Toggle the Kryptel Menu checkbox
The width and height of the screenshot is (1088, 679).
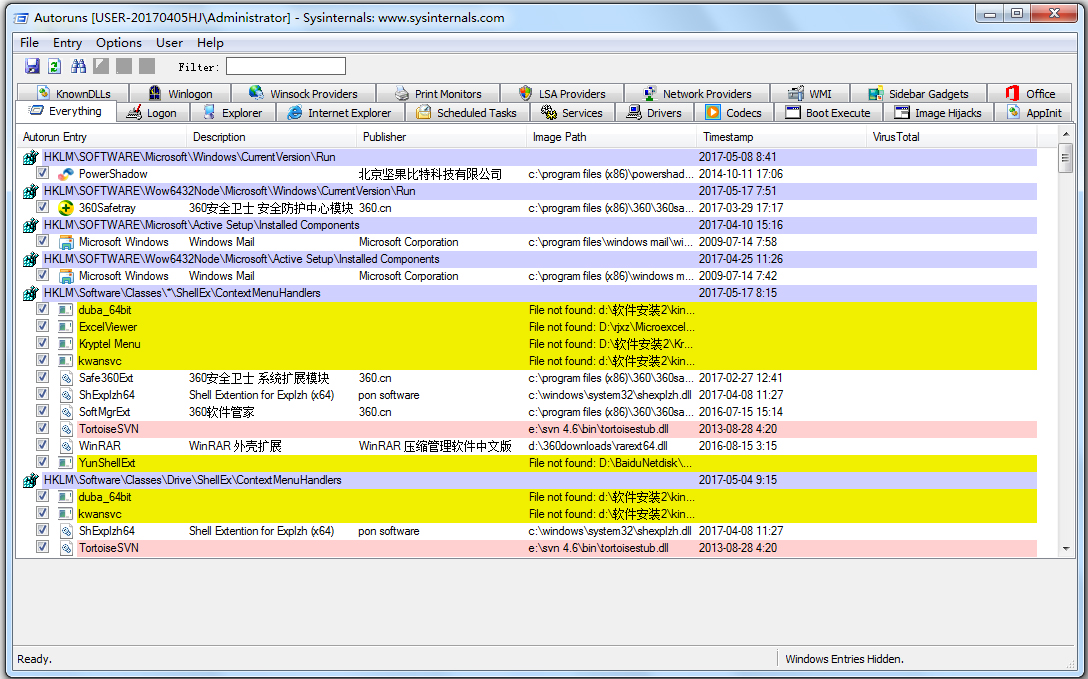coord(42,343)
